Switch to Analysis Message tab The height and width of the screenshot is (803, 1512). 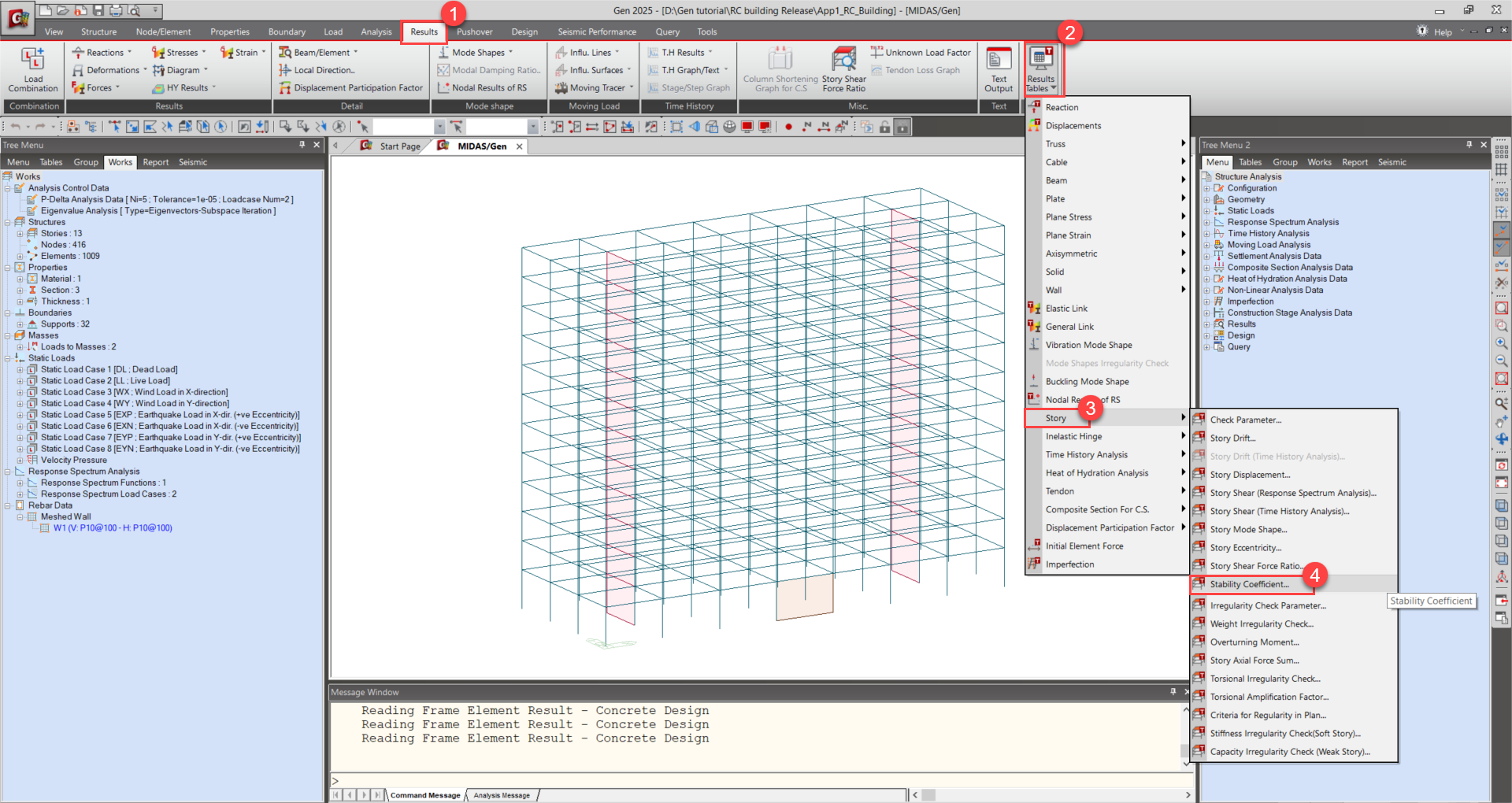coord(501,795)
